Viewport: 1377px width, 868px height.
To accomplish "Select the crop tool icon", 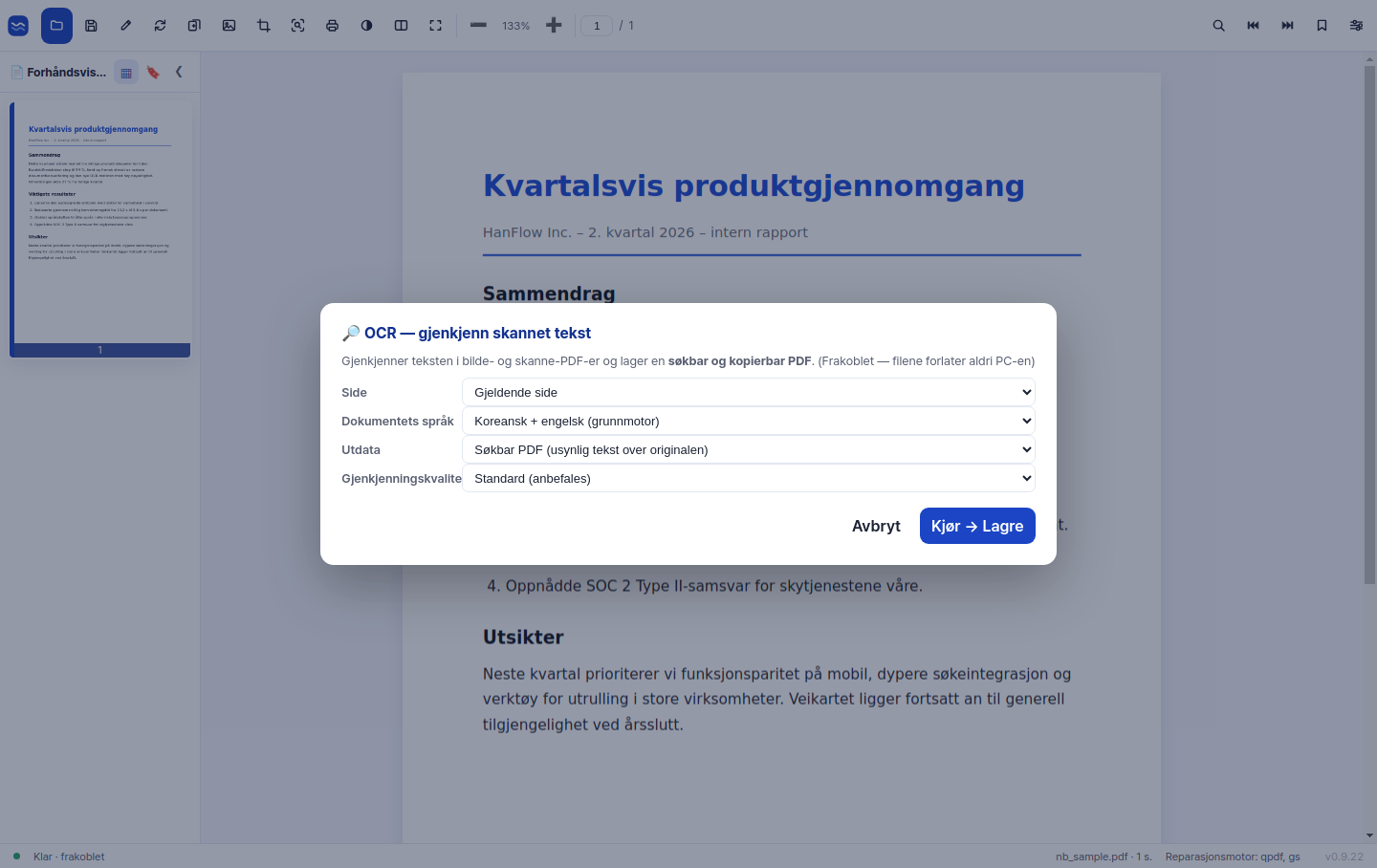I will coord(263,26).
